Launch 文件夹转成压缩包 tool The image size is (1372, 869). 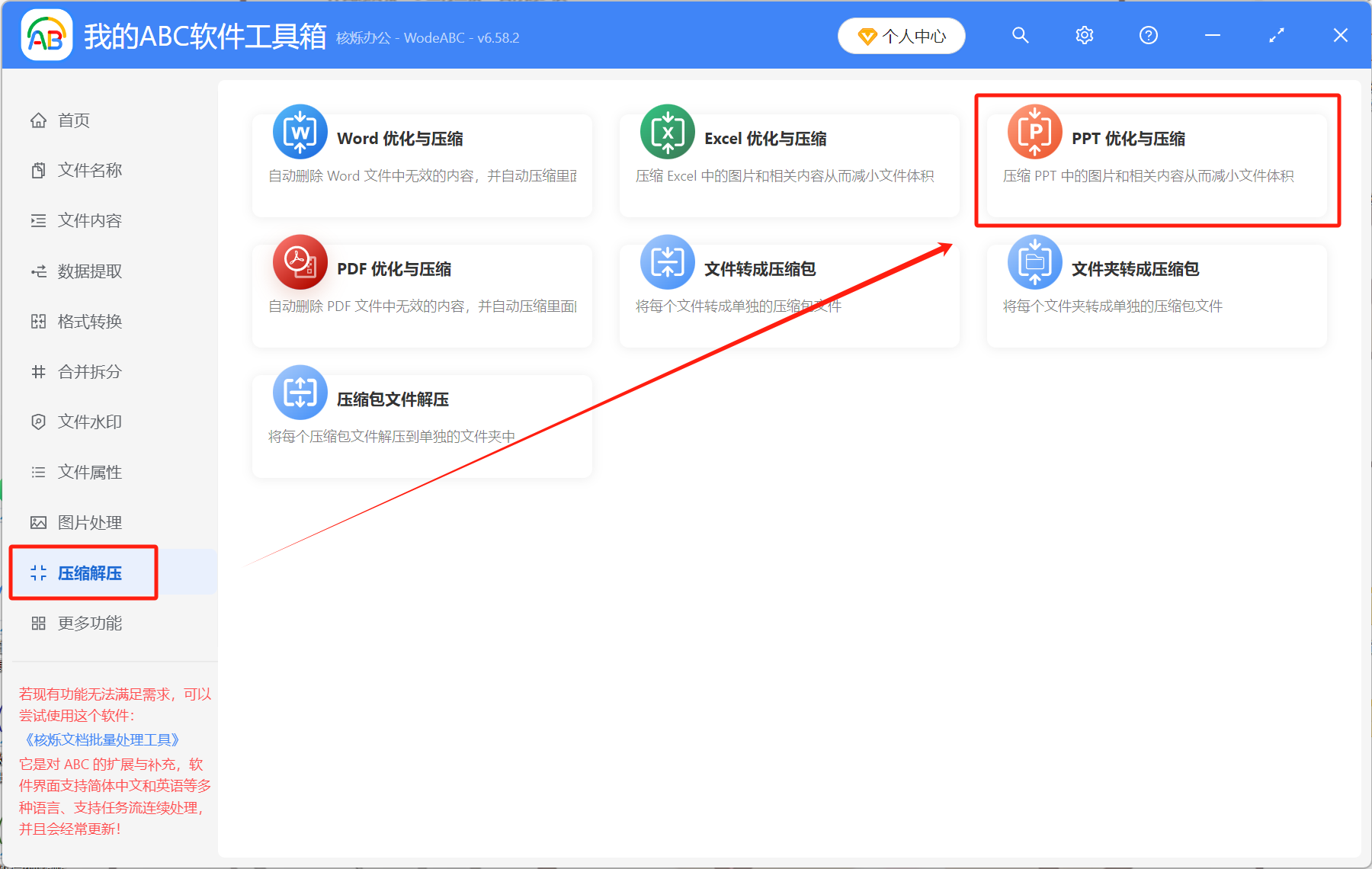click(1155, 293)
